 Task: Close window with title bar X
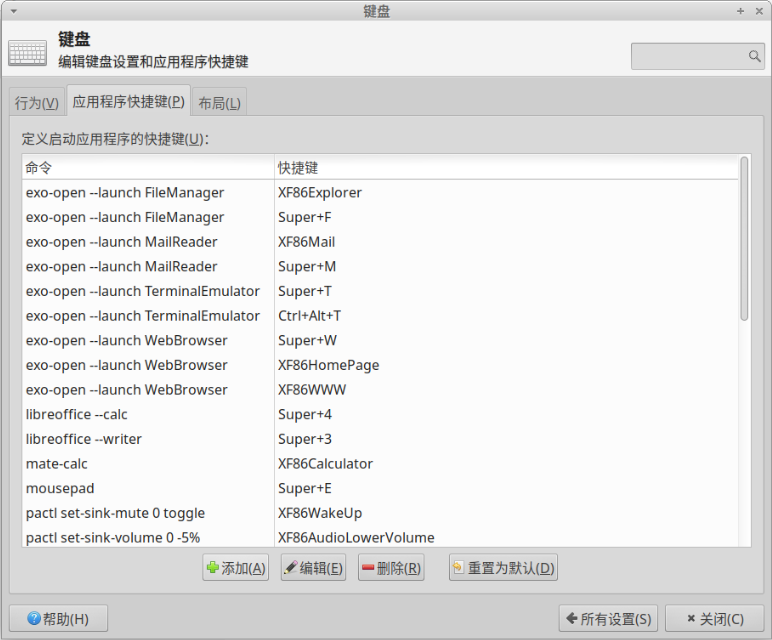pos(759,11)
